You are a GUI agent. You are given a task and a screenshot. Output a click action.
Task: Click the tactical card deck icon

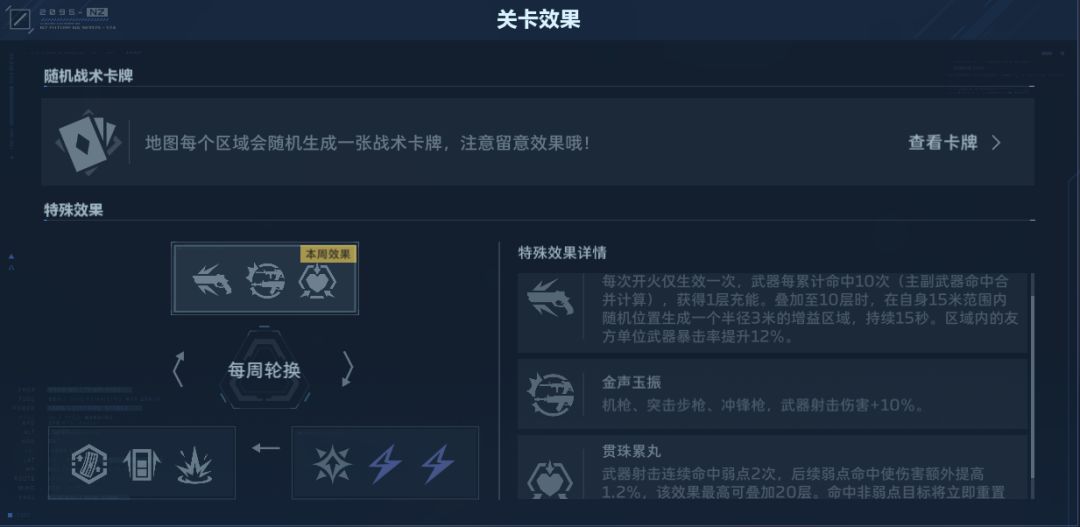(88, 142)
